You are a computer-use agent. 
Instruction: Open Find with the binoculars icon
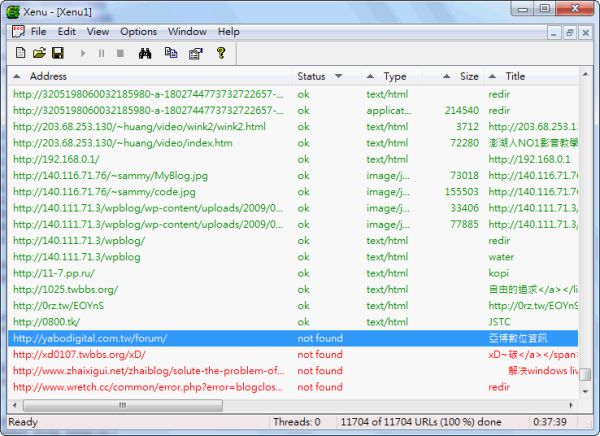(x=144, y=52)
